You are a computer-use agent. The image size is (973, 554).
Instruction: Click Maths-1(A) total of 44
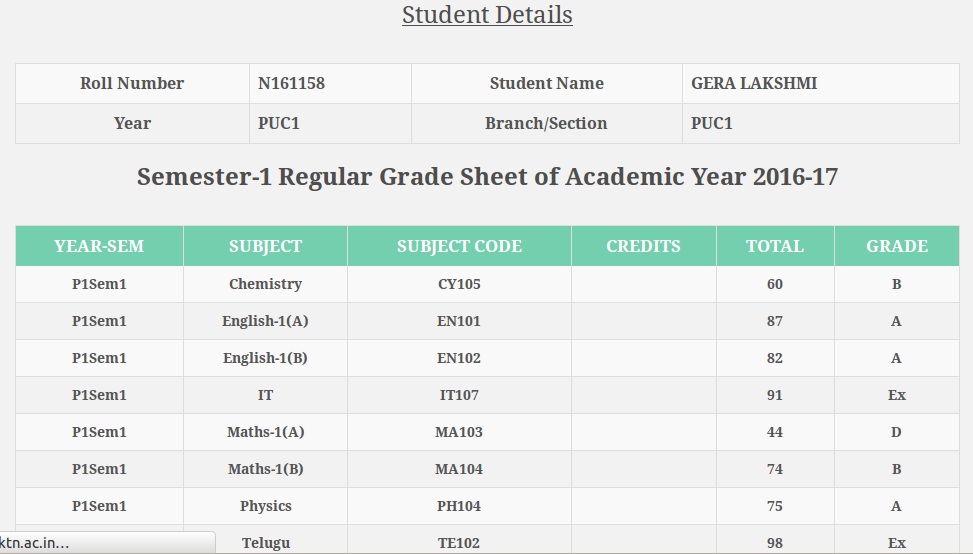tap(775, 432)
